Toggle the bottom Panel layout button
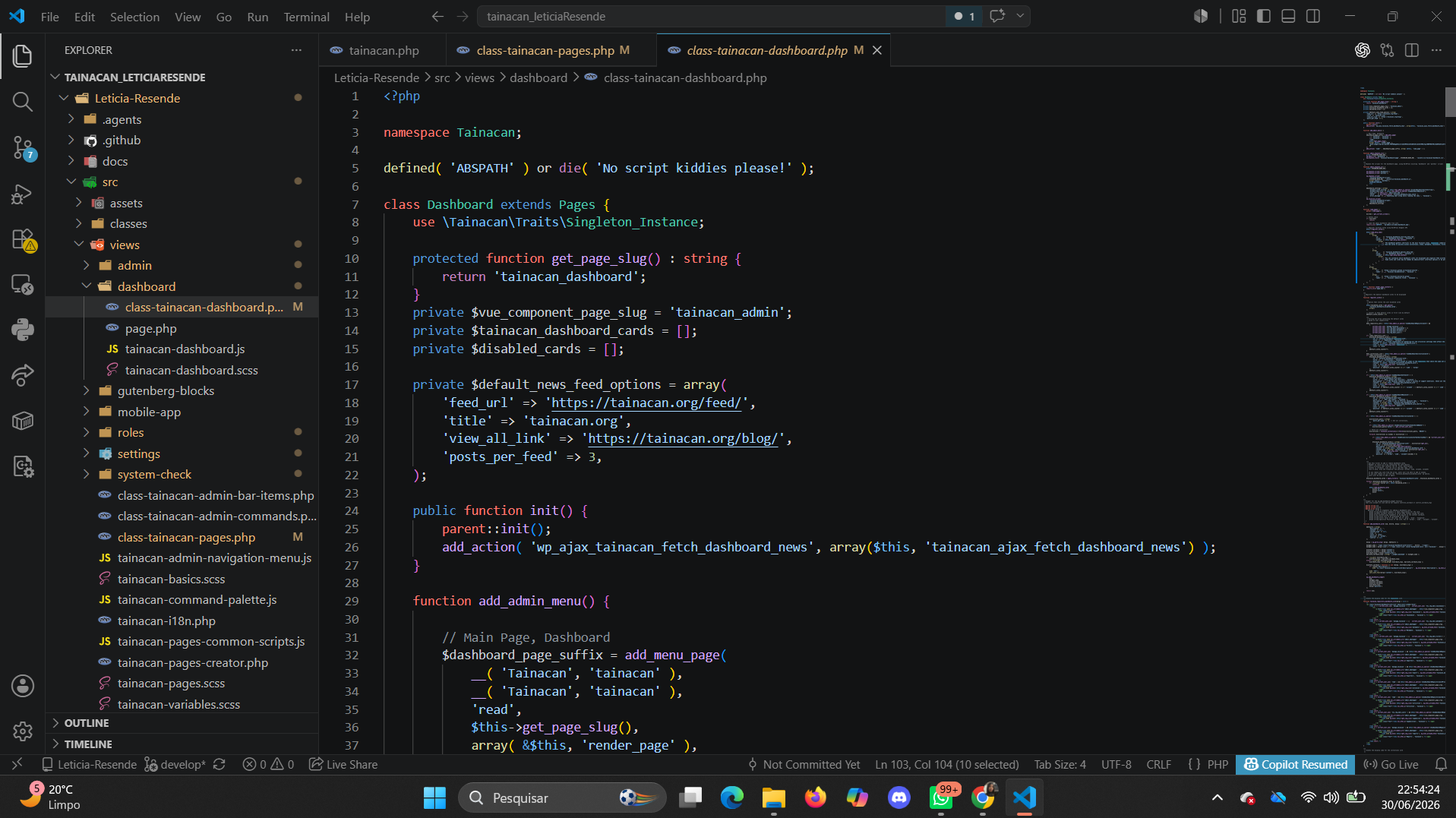 point(1288,16)
